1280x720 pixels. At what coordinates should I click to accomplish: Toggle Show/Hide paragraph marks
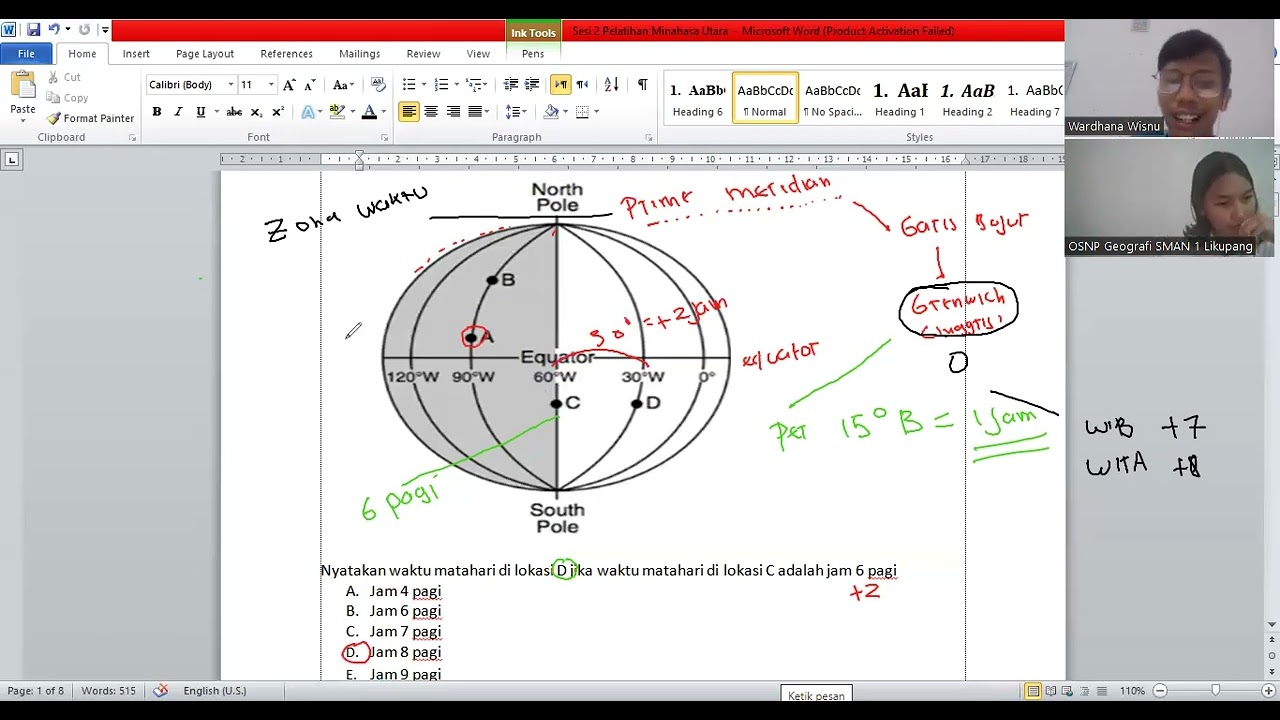point(642,85)
